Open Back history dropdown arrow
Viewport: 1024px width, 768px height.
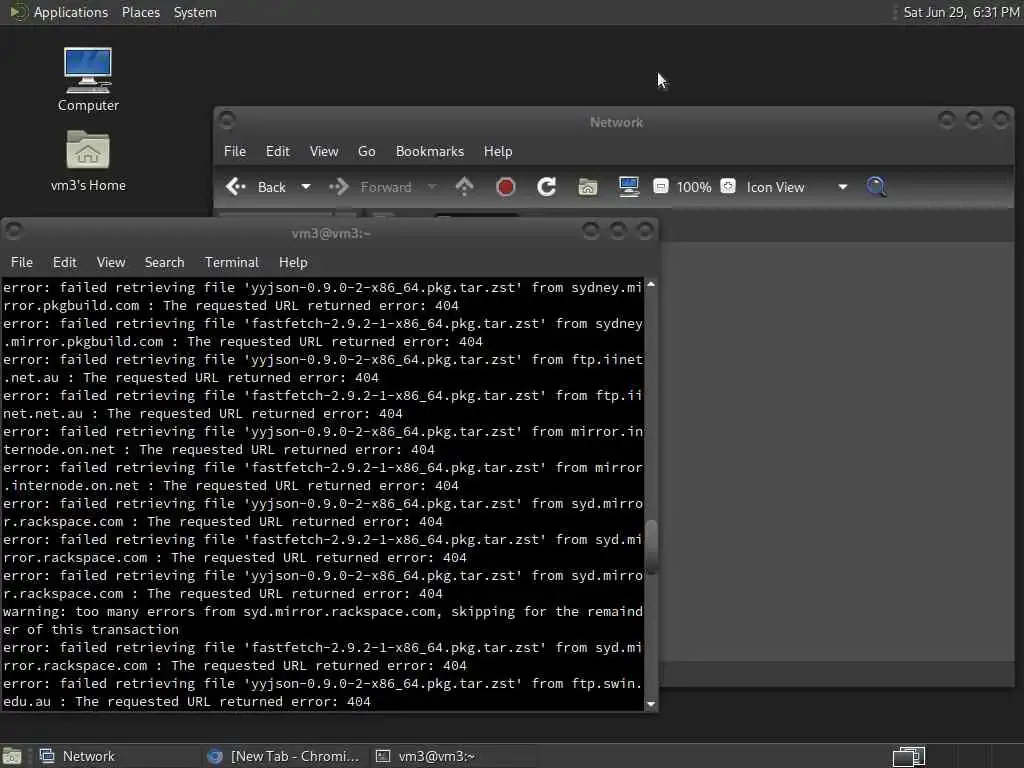click(x=305, y=187)
